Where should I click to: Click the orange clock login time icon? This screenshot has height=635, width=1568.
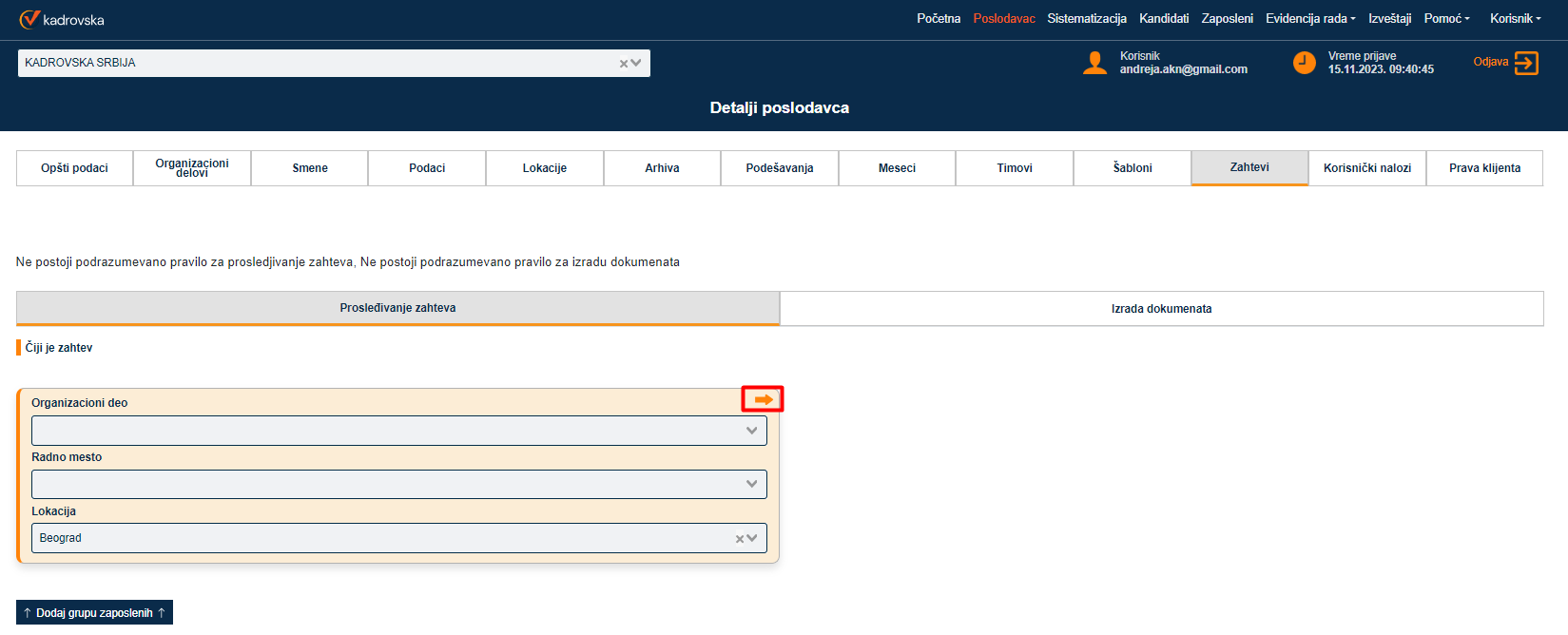[1304, 63]
